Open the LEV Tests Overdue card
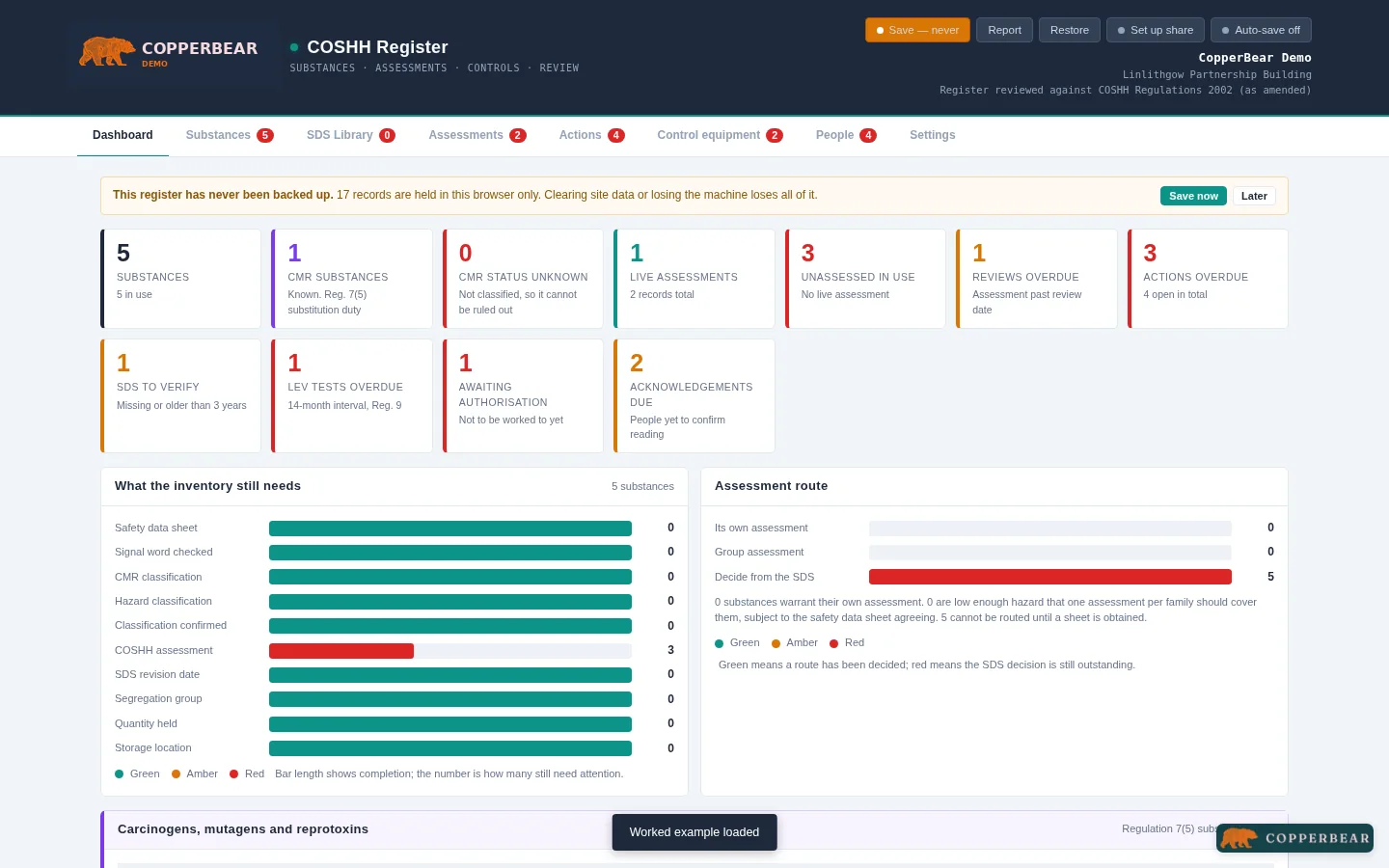 352,395
